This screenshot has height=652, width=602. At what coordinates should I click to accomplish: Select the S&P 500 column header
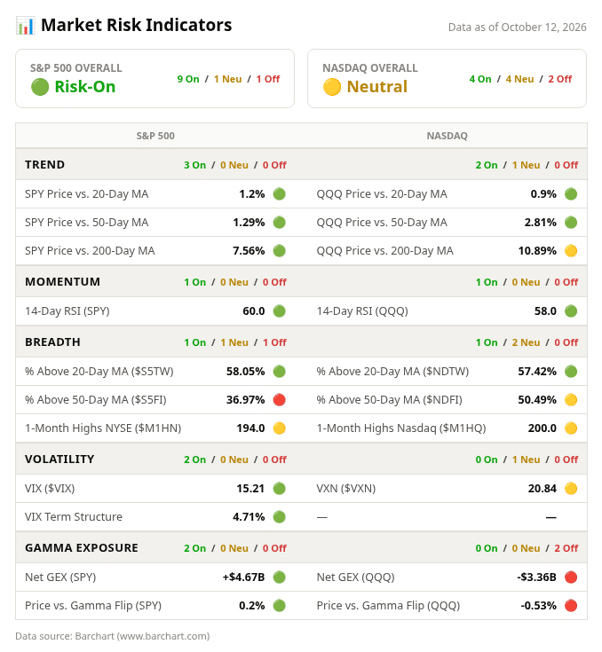[155, 136]
